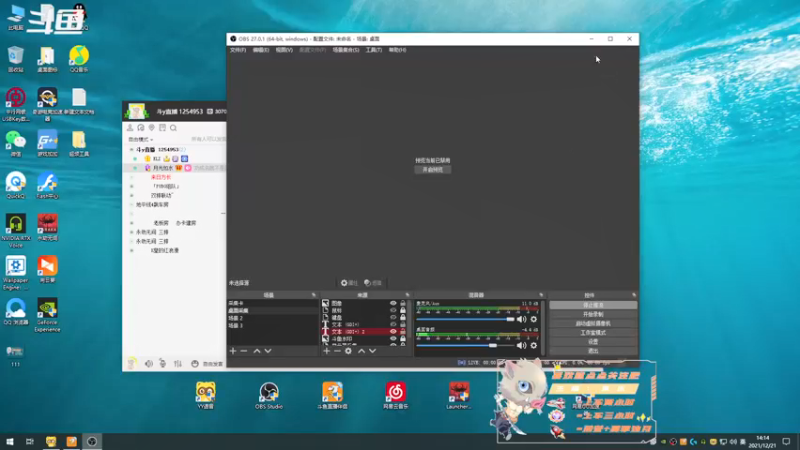Select the 桌面采集 scene
The width and height of the screenshot is (800, 450).
[x=272, y=310]
